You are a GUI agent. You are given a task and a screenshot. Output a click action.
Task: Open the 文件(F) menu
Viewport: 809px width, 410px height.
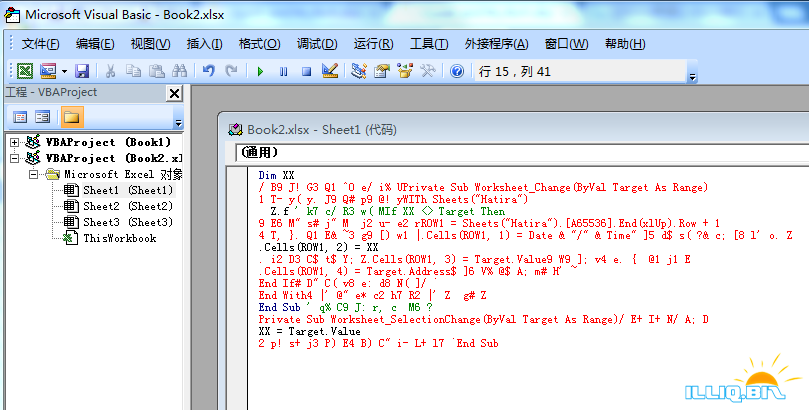coord(40,44)
